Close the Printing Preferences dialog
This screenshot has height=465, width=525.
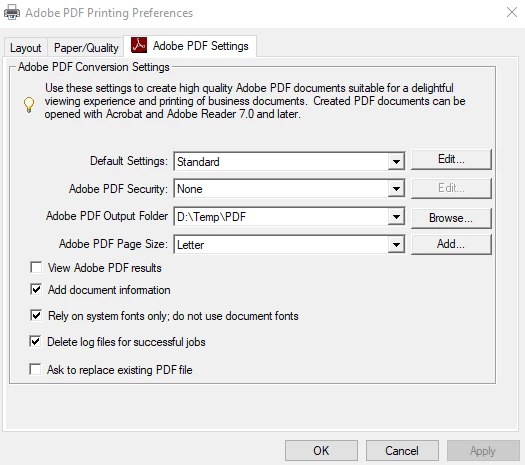512,12
